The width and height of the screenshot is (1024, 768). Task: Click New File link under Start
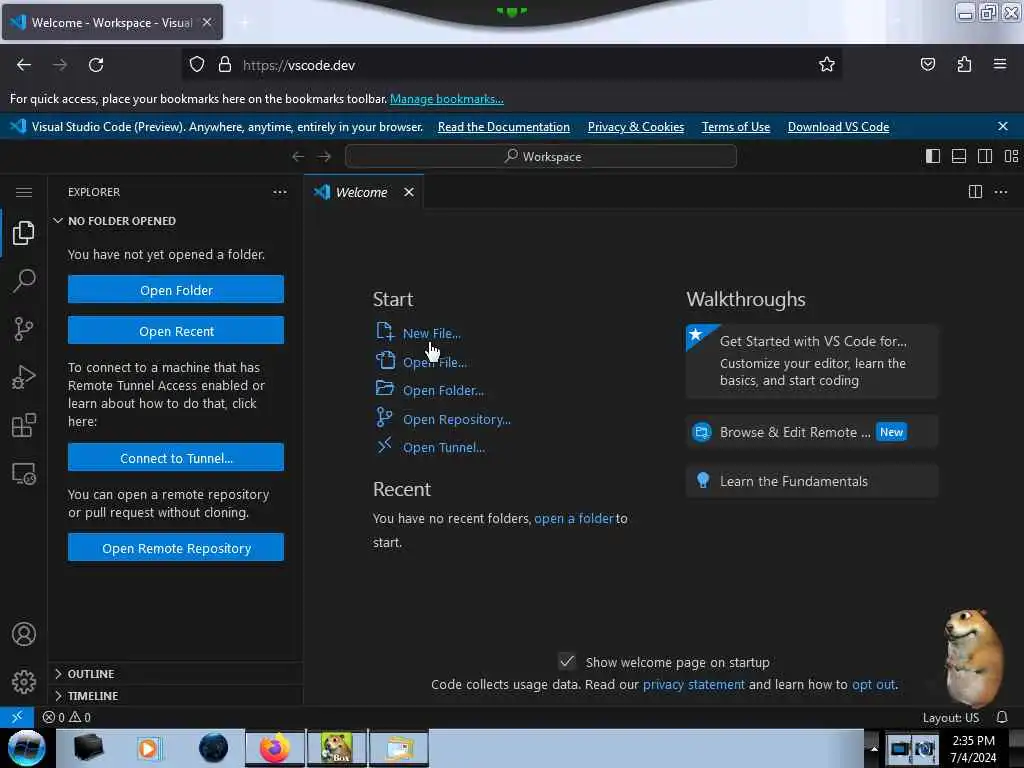432,333
